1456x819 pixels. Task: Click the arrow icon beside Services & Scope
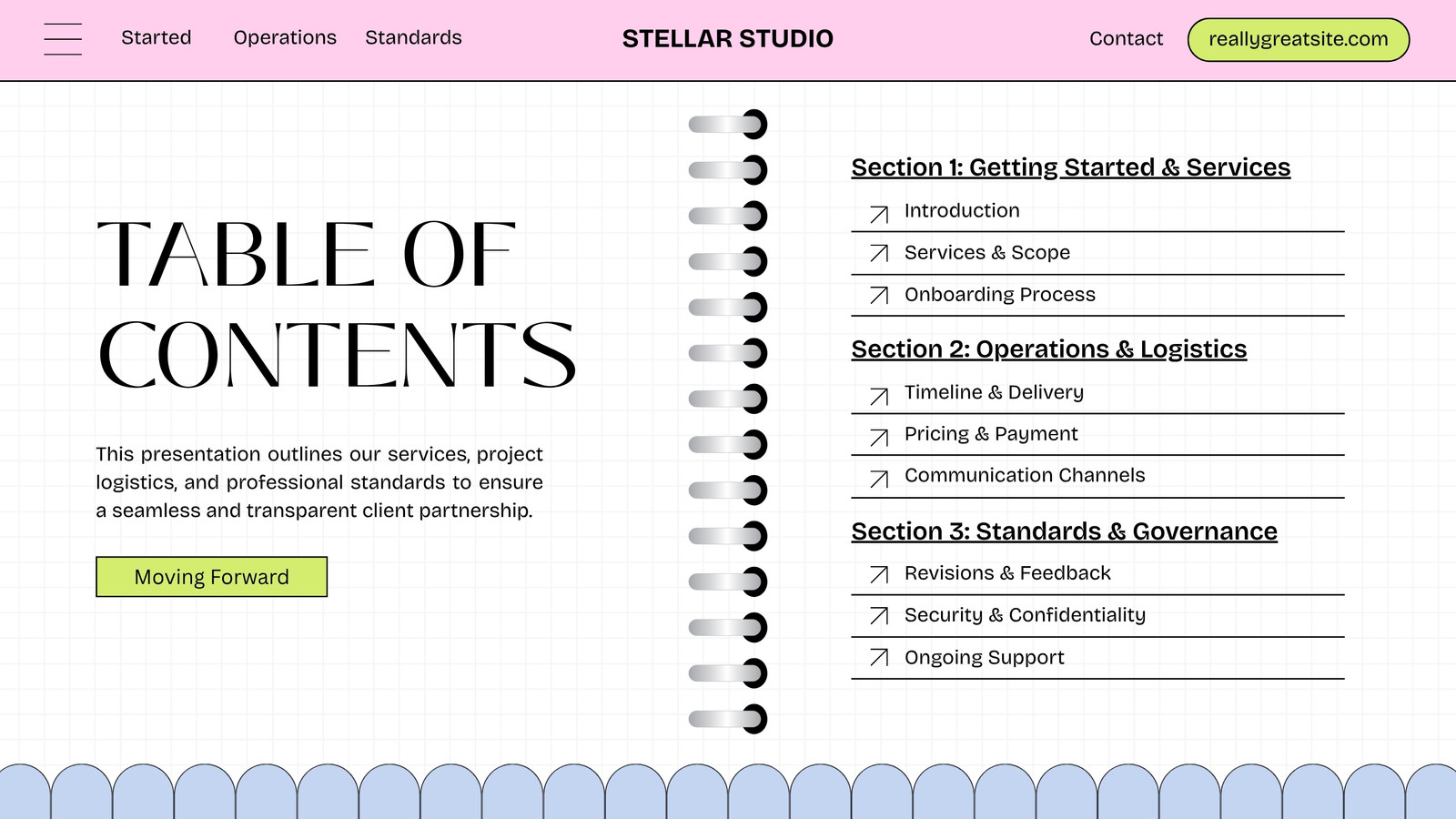click(x=879, y=253)
